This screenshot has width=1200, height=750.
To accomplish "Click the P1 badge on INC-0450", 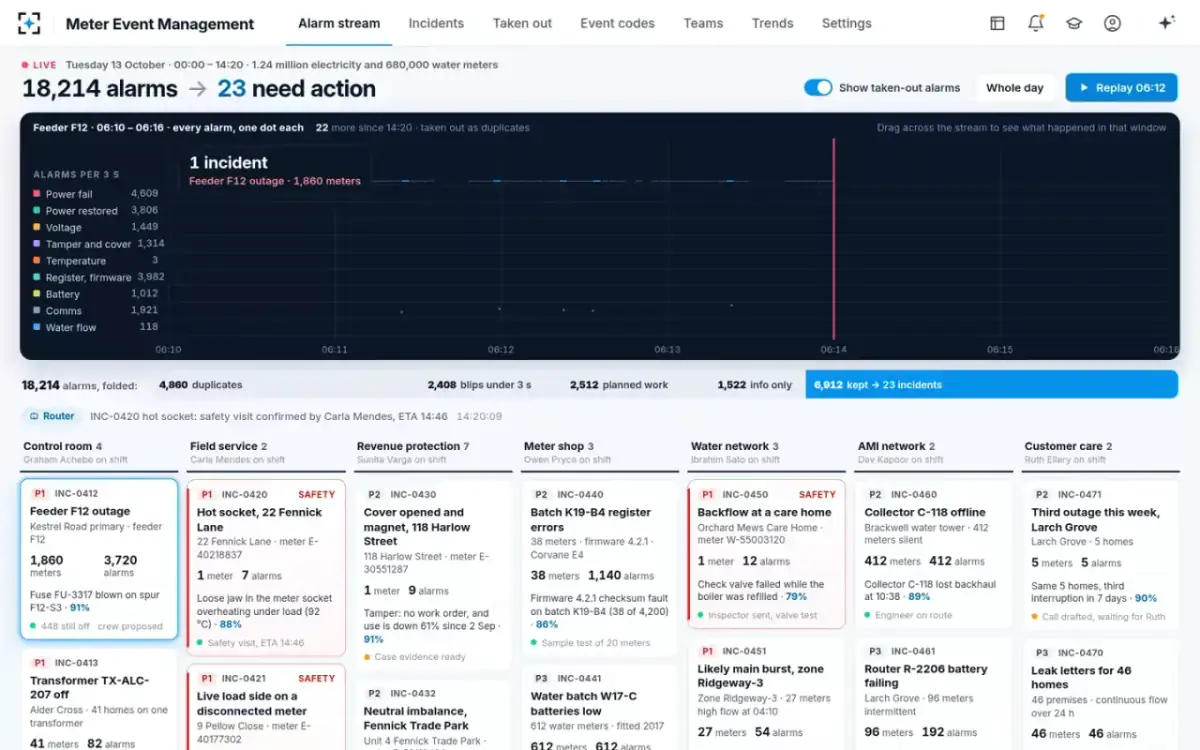I will pos(707,494).
